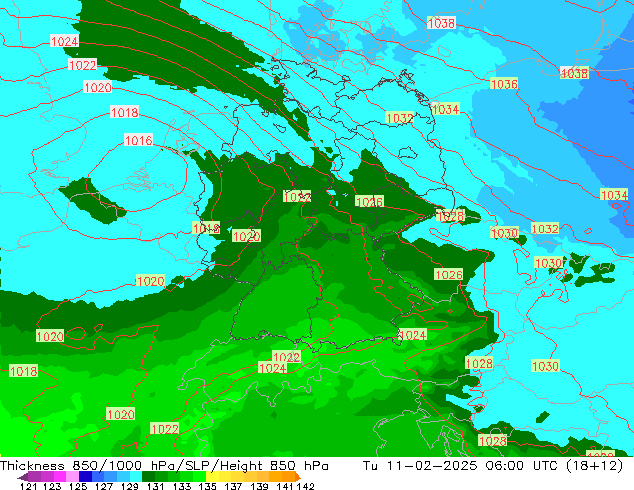
Task: Click the legend value 131
Action: 155,486
